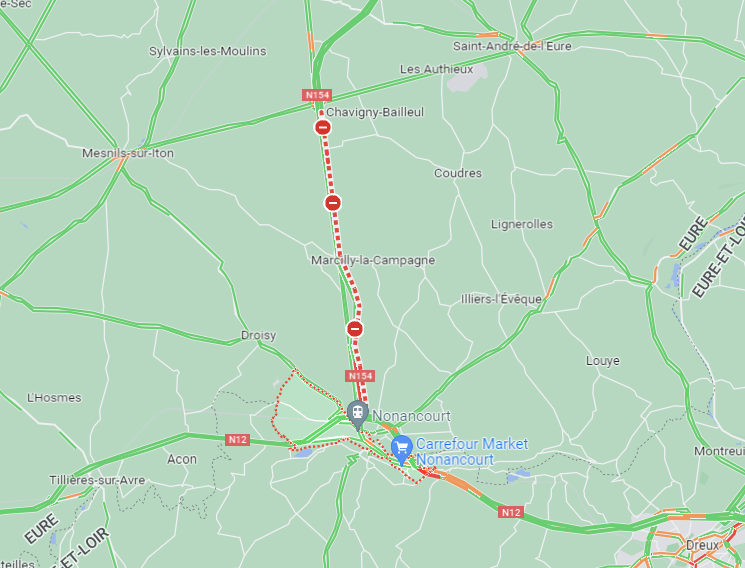The height and width of the screenshot is (568, 745).
Task: Click the Dreux city label
Action: tap(702, 545)
